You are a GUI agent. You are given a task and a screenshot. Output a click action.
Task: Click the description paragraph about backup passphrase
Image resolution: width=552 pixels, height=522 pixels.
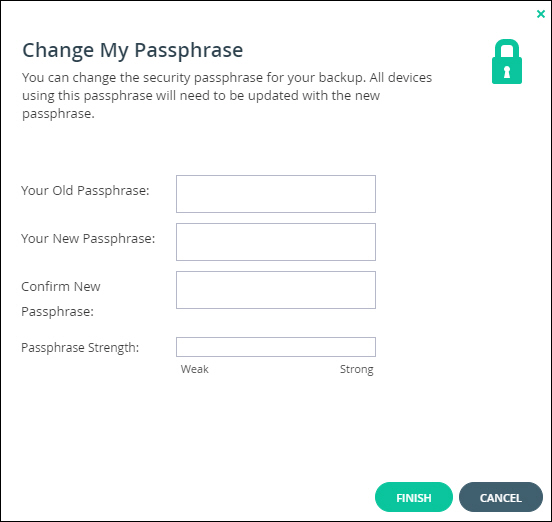point(227,95)
